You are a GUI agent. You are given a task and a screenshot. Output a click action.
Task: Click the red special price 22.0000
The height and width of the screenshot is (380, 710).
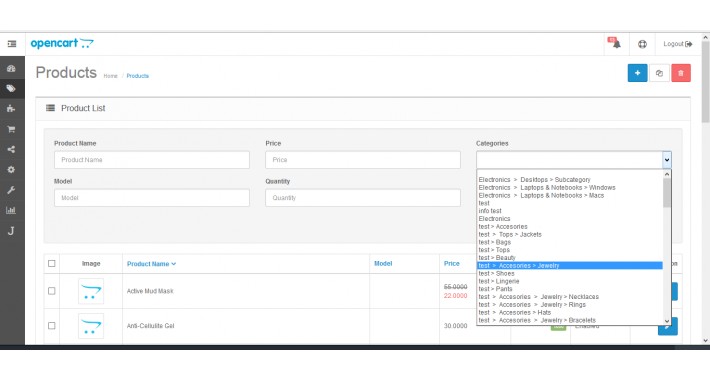(456, 296)
